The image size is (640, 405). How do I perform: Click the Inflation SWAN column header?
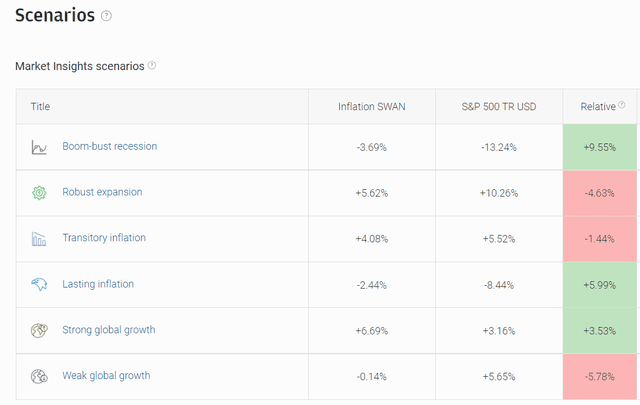[x=371, y=107]
